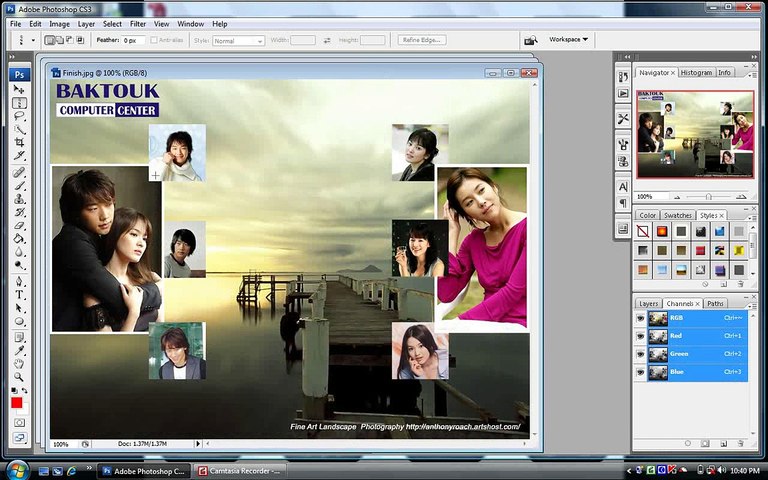The image size is (768, 480).
Task: Select the Slice tool
Action: (19, 156)
